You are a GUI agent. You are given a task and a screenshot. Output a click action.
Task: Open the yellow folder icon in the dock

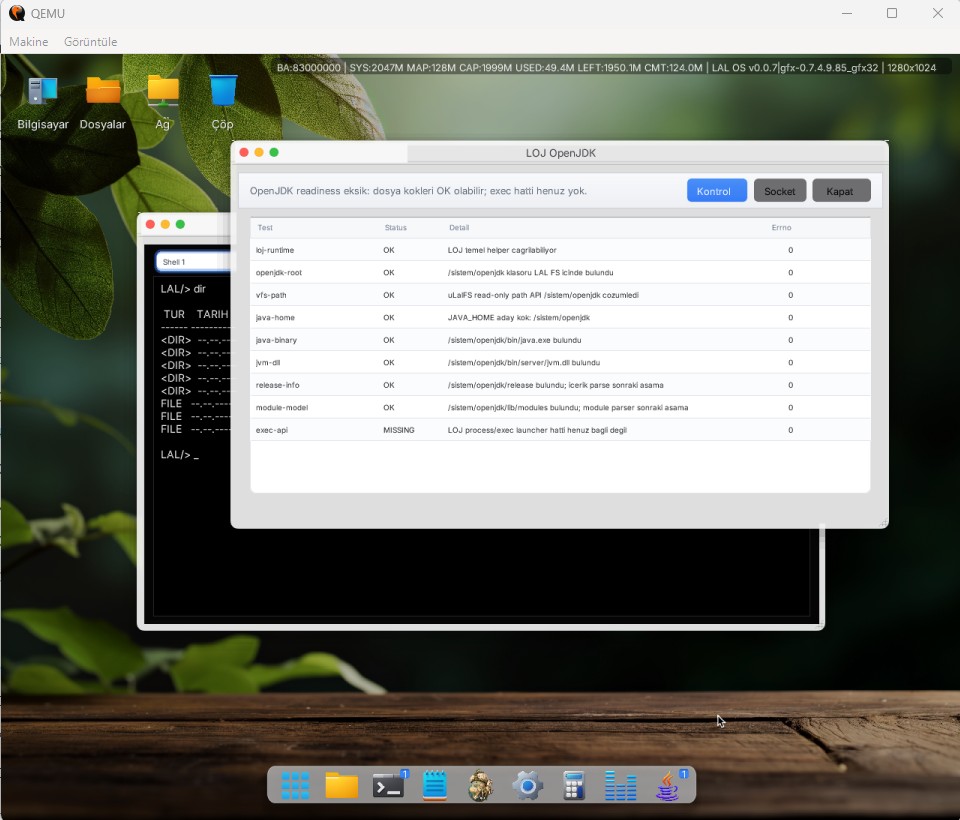point(342,785)
